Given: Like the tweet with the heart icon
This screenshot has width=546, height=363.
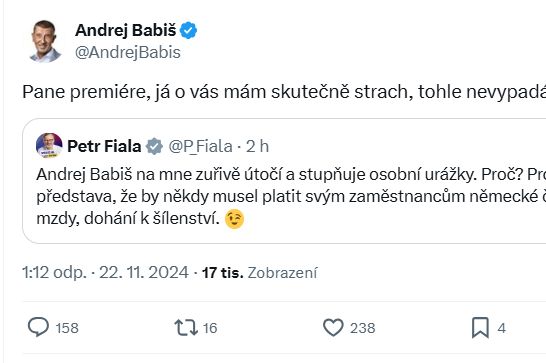Looking at the screenshot, I should click(333, 327).
